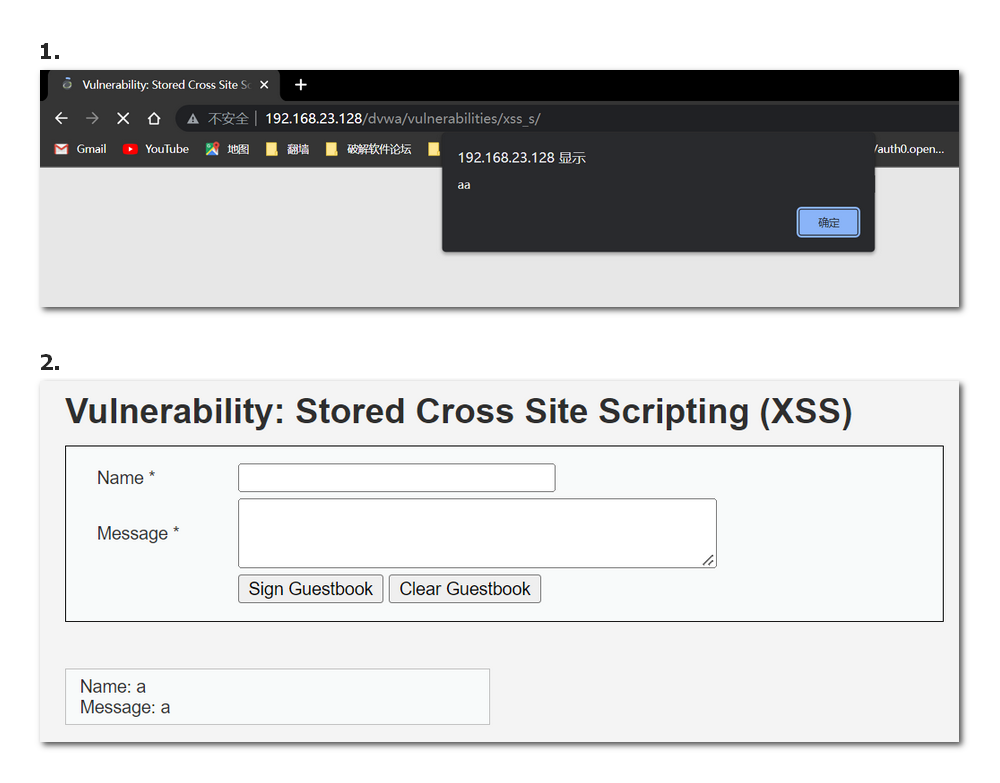
Task: Expand the 破解软件论坛 bookmark folder
Action: pyautogui.click(x=368, y=149)
